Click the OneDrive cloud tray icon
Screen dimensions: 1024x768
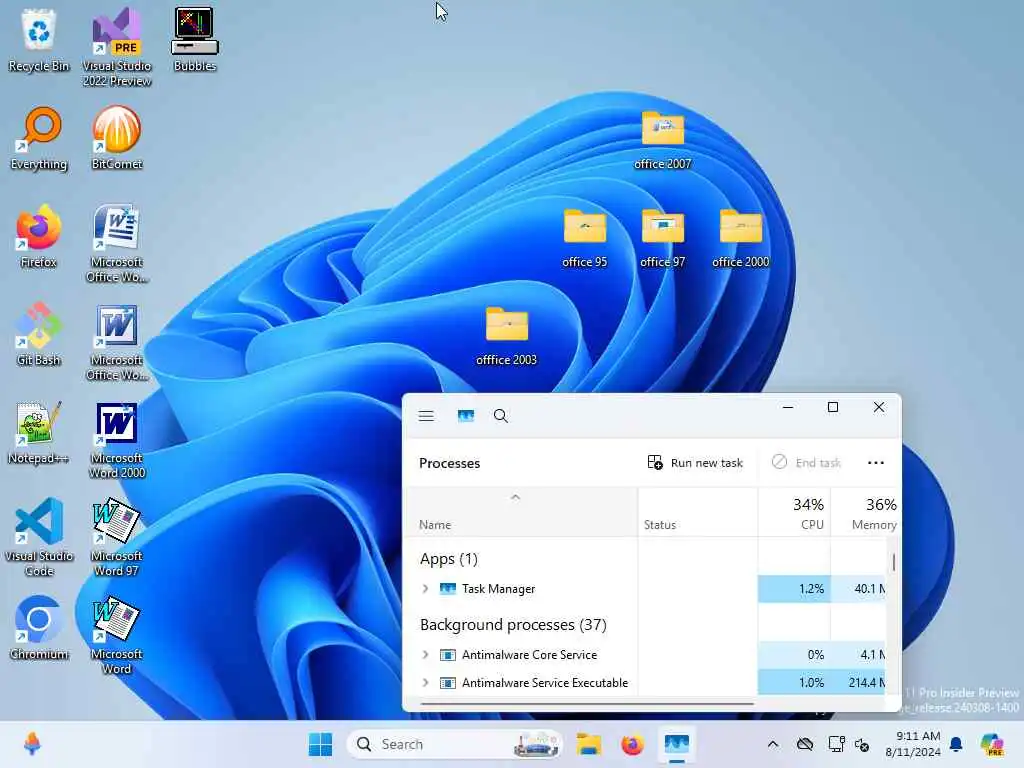tap(805, 744)
